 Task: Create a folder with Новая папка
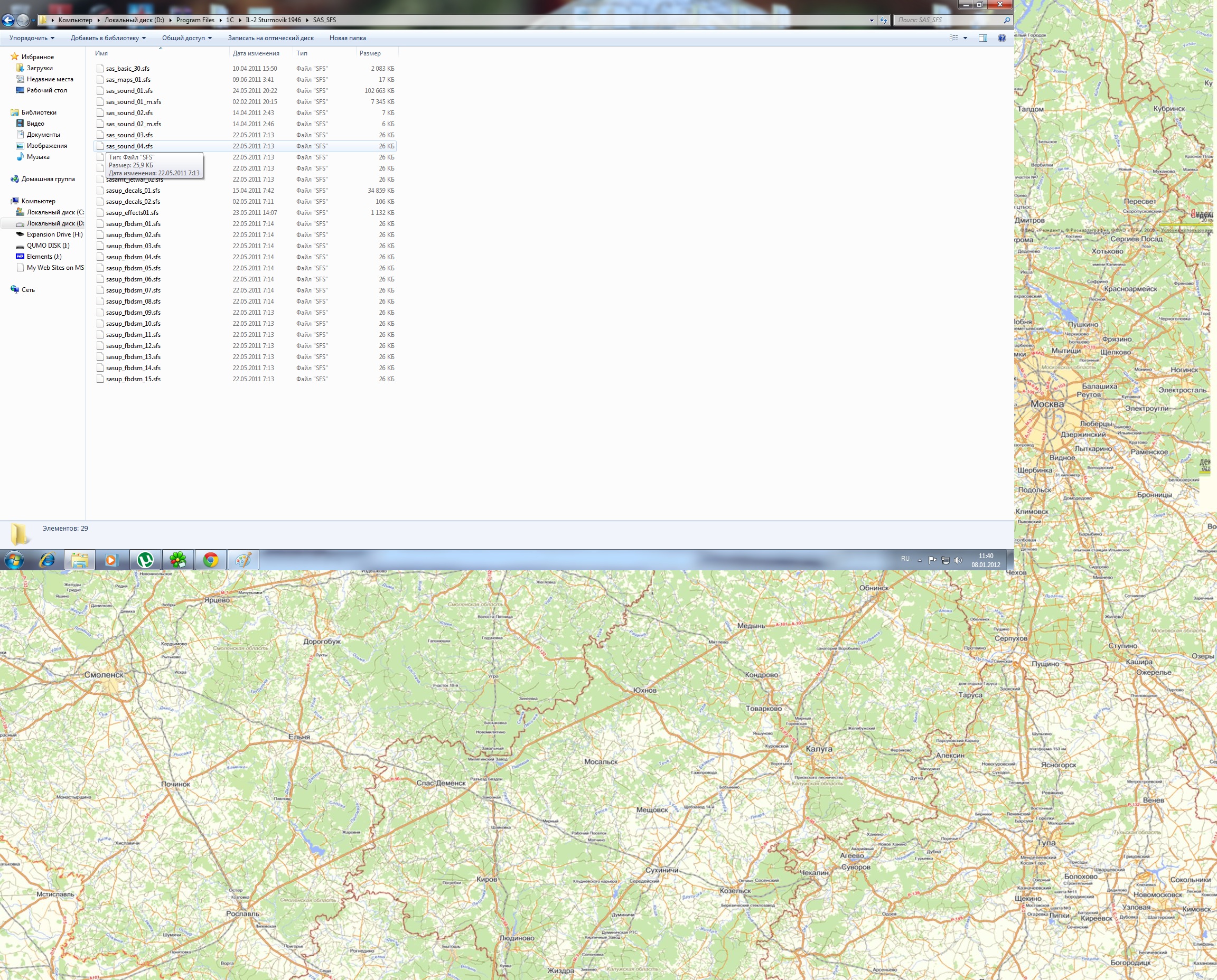(348, 38)
